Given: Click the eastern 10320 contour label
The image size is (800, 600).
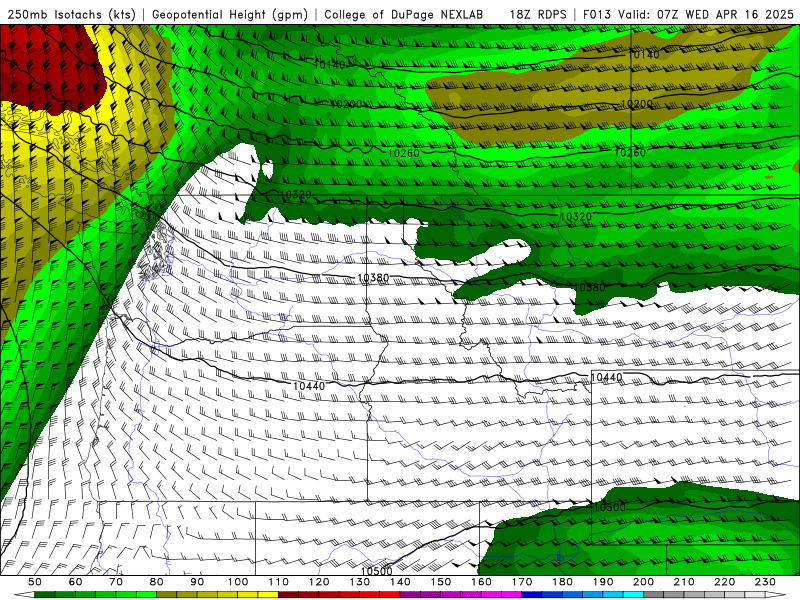Looking at the screenshot, I should point(576,216).
